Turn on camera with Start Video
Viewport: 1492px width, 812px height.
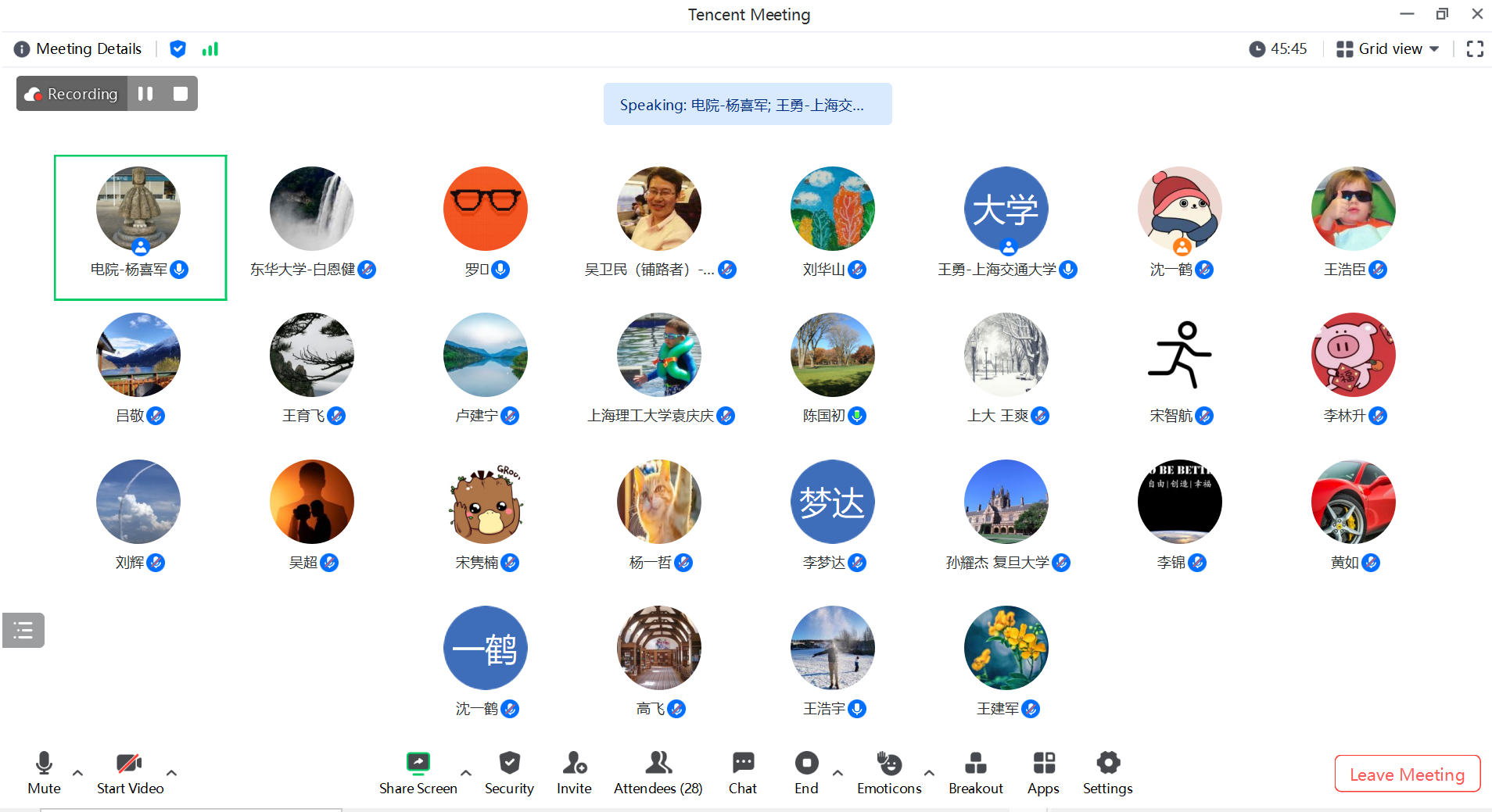[130, 772]
